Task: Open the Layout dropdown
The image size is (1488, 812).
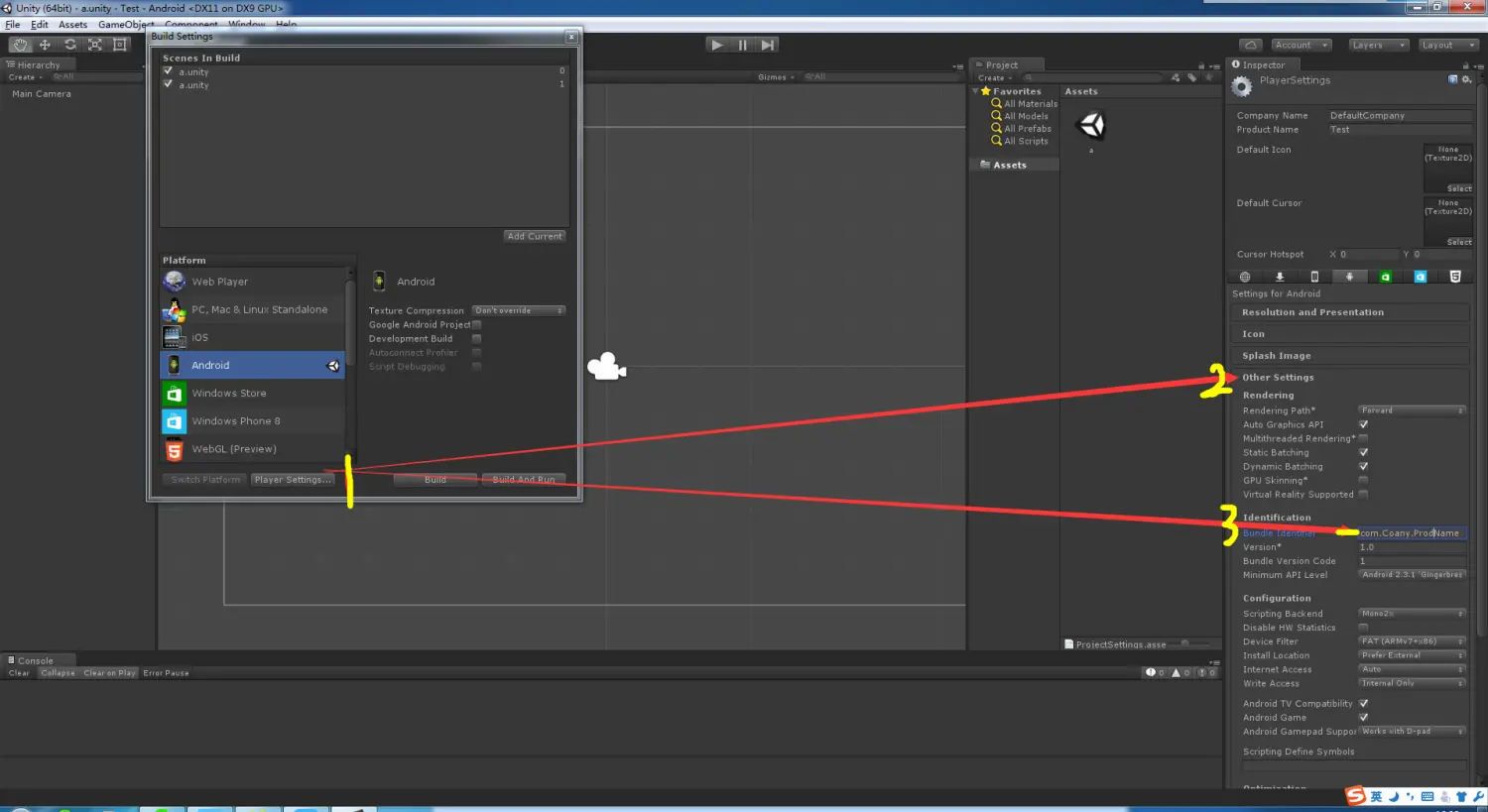Action: click(x=1447, y=45)
